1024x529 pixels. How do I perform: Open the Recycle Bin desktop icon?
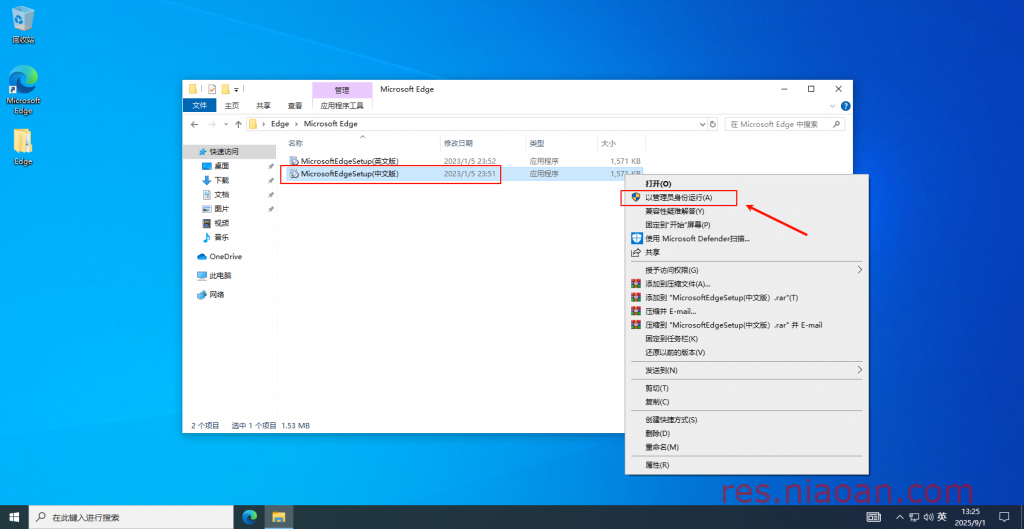[23, 25]
